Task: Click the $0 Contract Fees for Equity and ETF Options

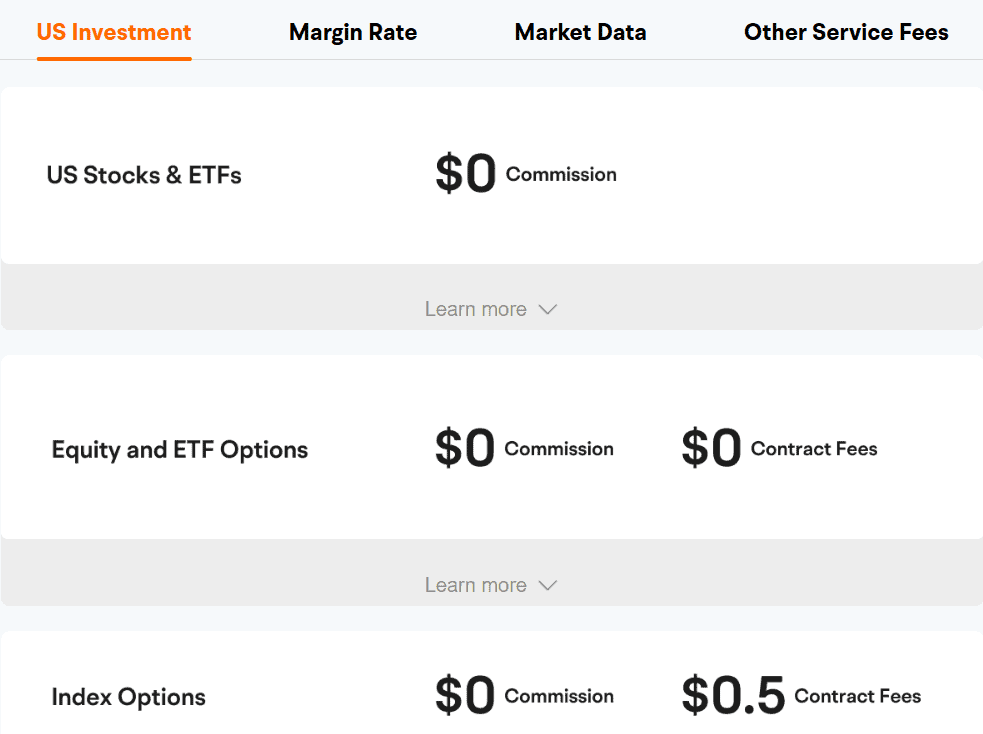Action: click(778, 447)
